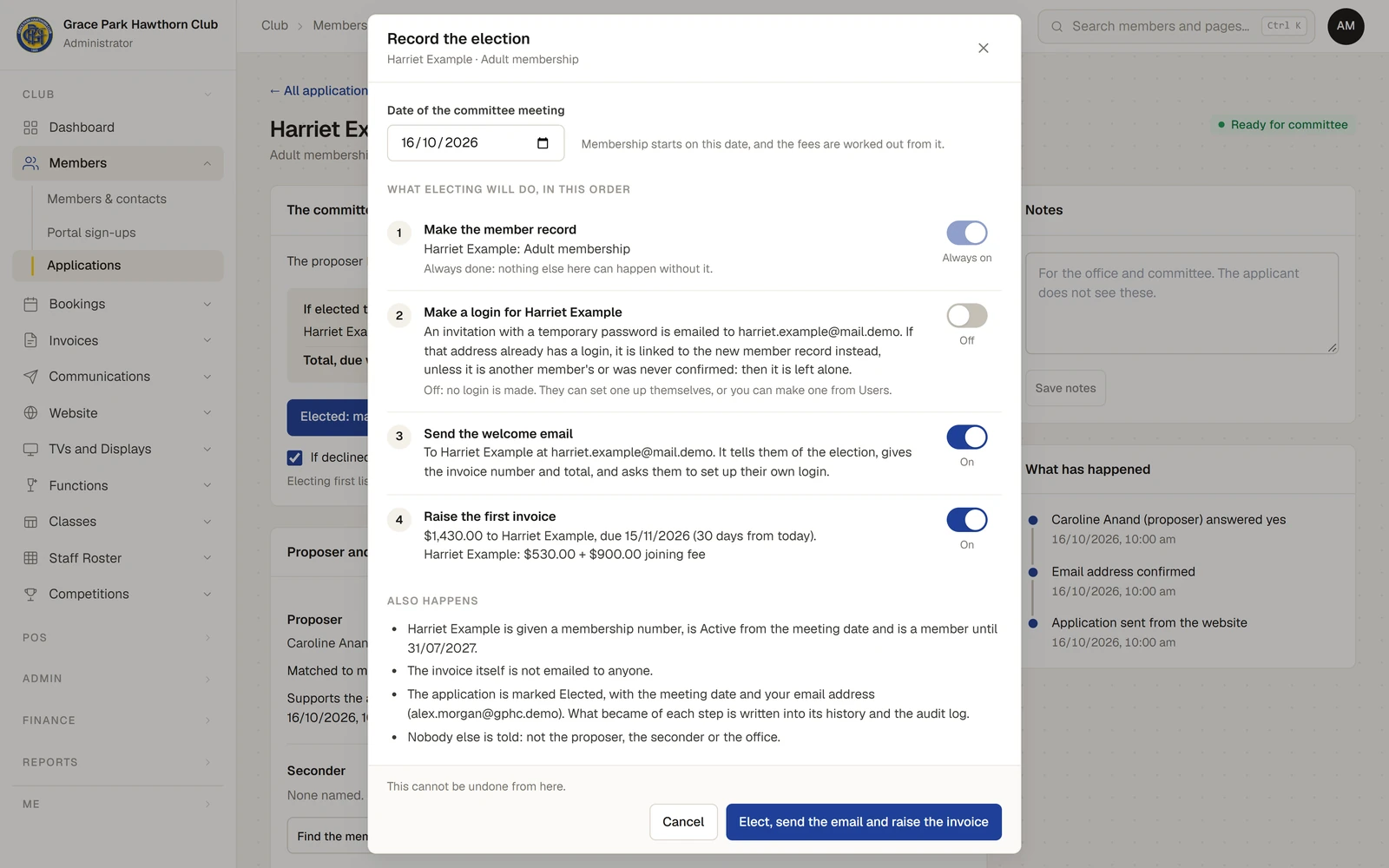The image size is (1389, 868).
Task: Expand the ADMIN section
Action: [x=117, y=679]
